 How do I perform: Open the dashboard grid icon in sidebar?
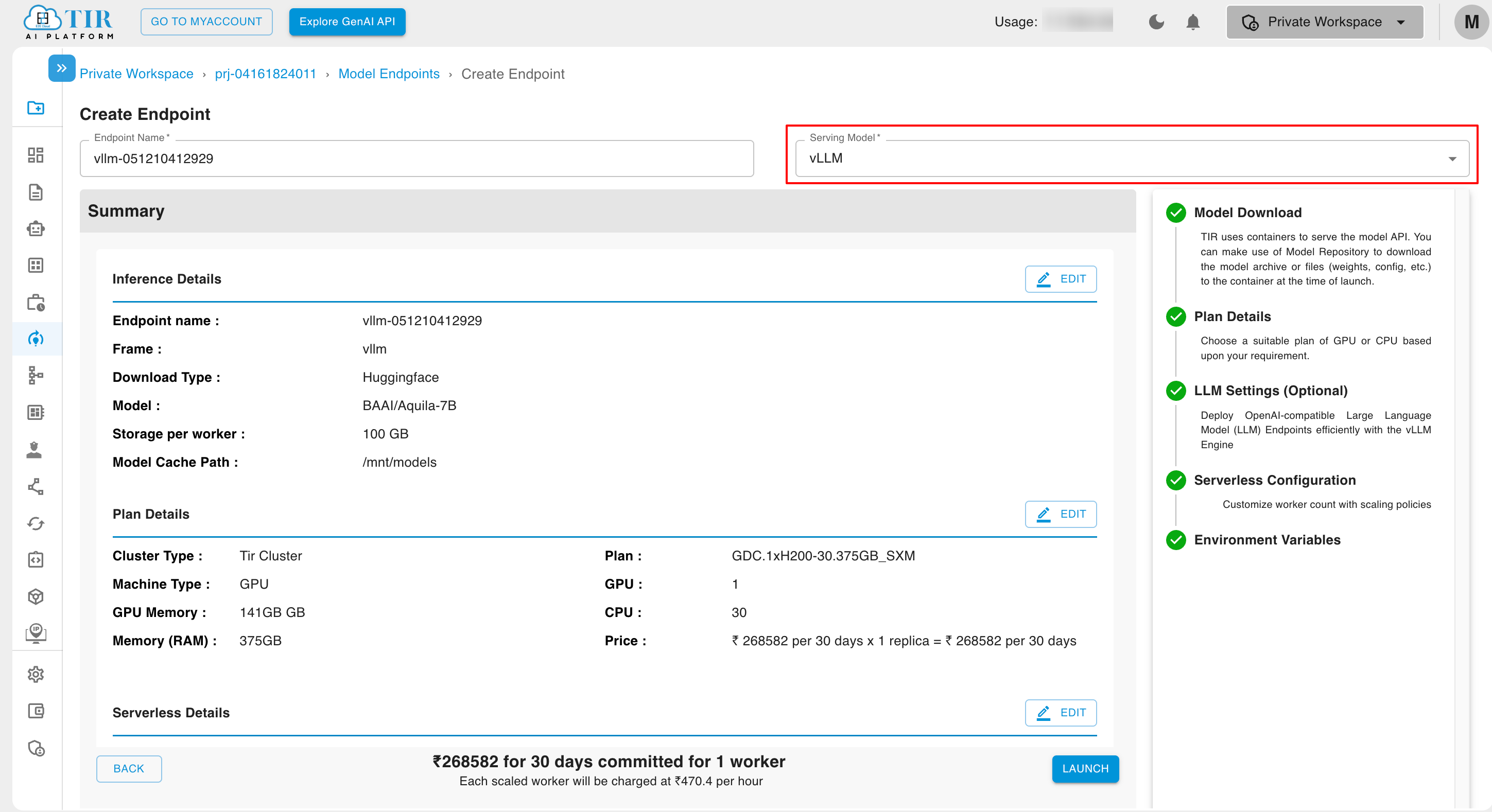click(36, 155)
